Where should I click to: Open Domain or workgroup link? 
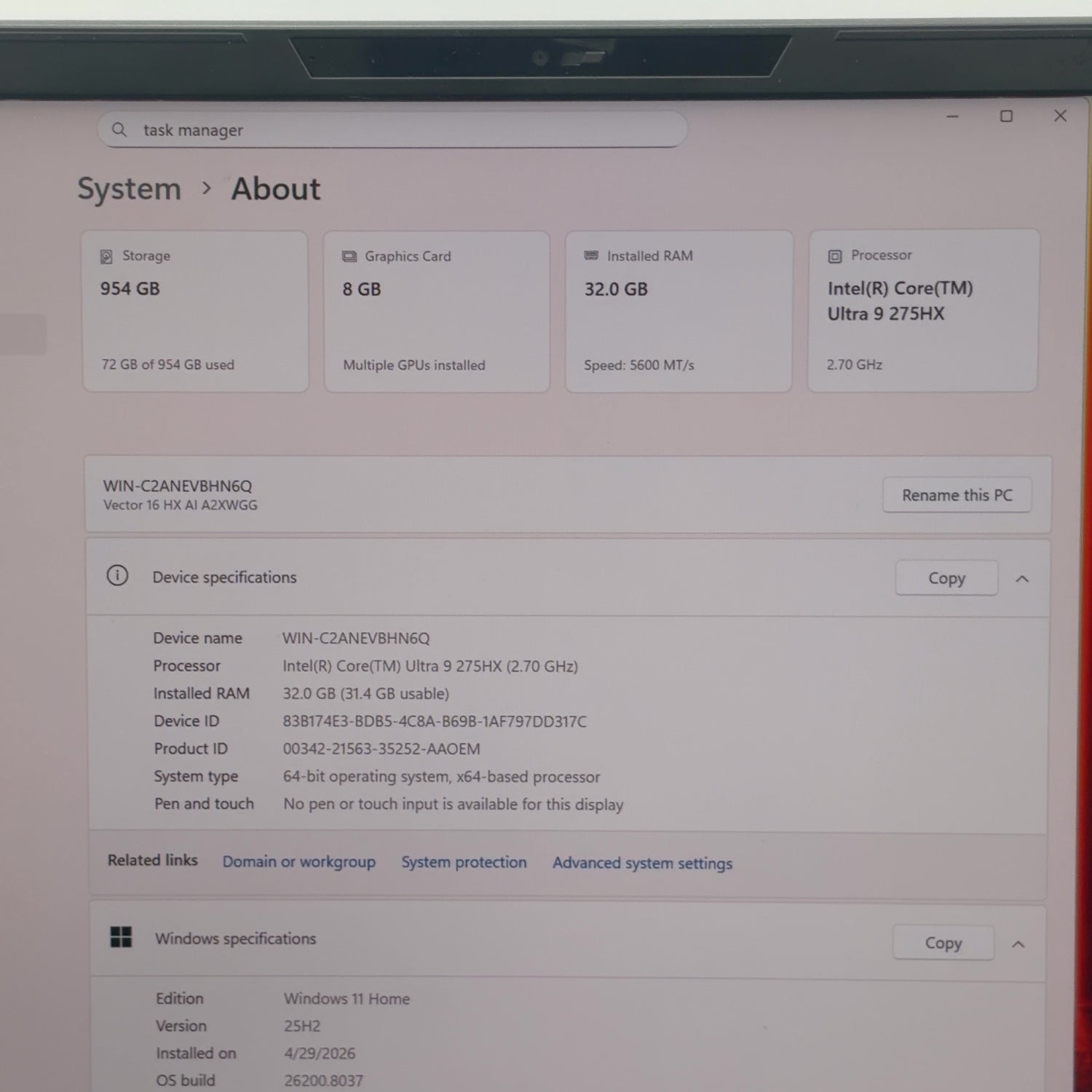coord(299,861)
